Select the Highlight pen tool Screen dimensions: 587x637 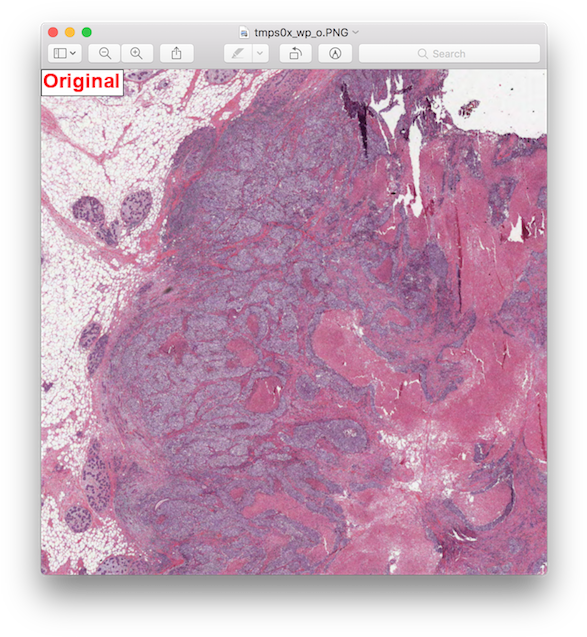pos(238,53)
